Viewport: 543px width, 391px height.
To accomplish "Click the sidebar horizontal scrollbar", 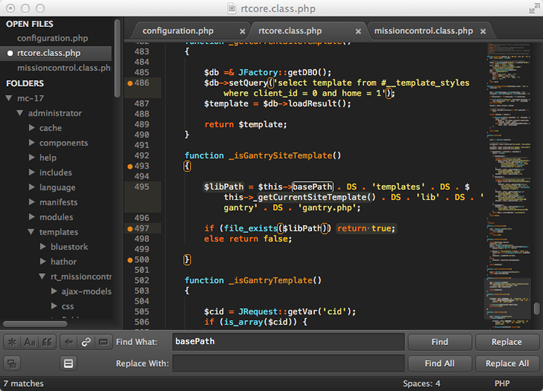I will (x=35, y=324).
